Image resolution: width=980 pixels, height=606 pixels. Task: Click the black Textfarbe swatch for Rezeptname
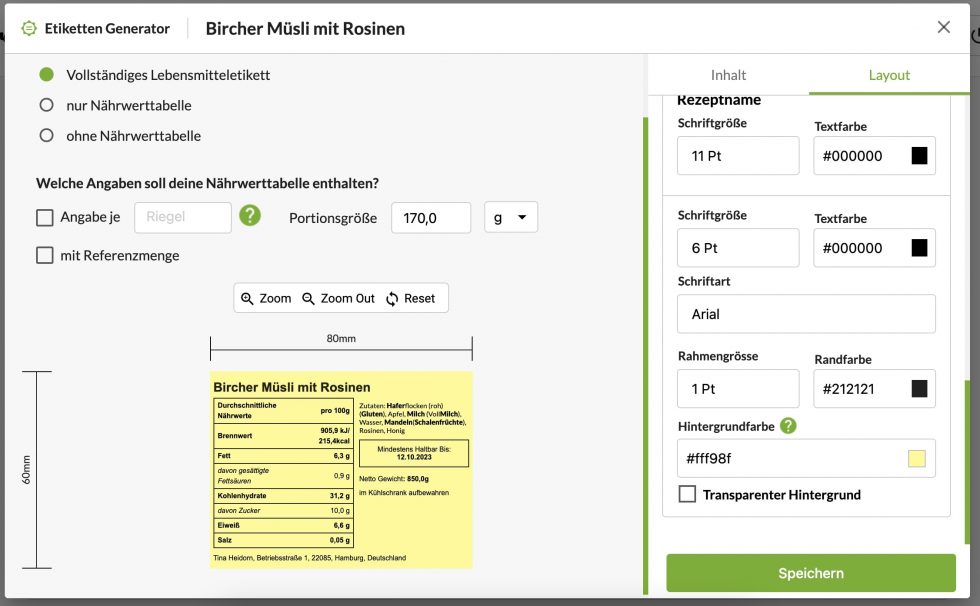tap(919, 155)
